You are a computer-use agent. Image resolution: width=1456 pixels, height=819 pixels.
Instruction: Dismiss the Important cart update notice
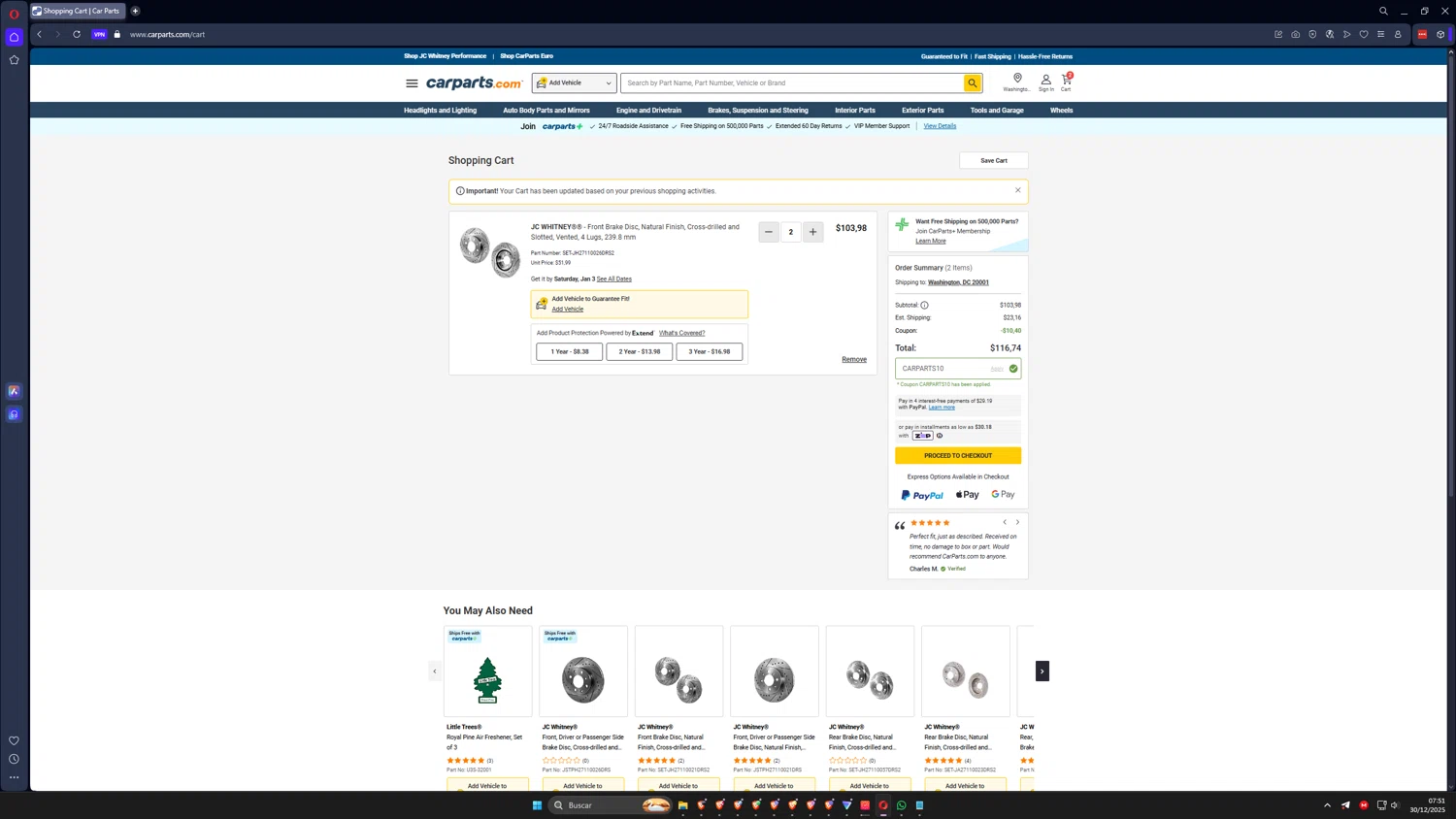click(1017, 190)
